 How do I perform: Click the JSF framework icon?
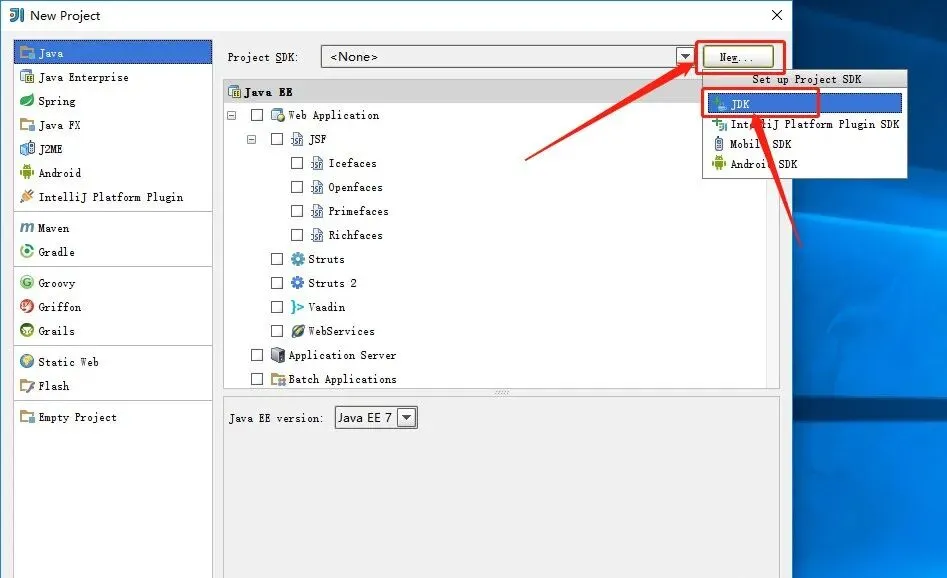coord(297,139)
